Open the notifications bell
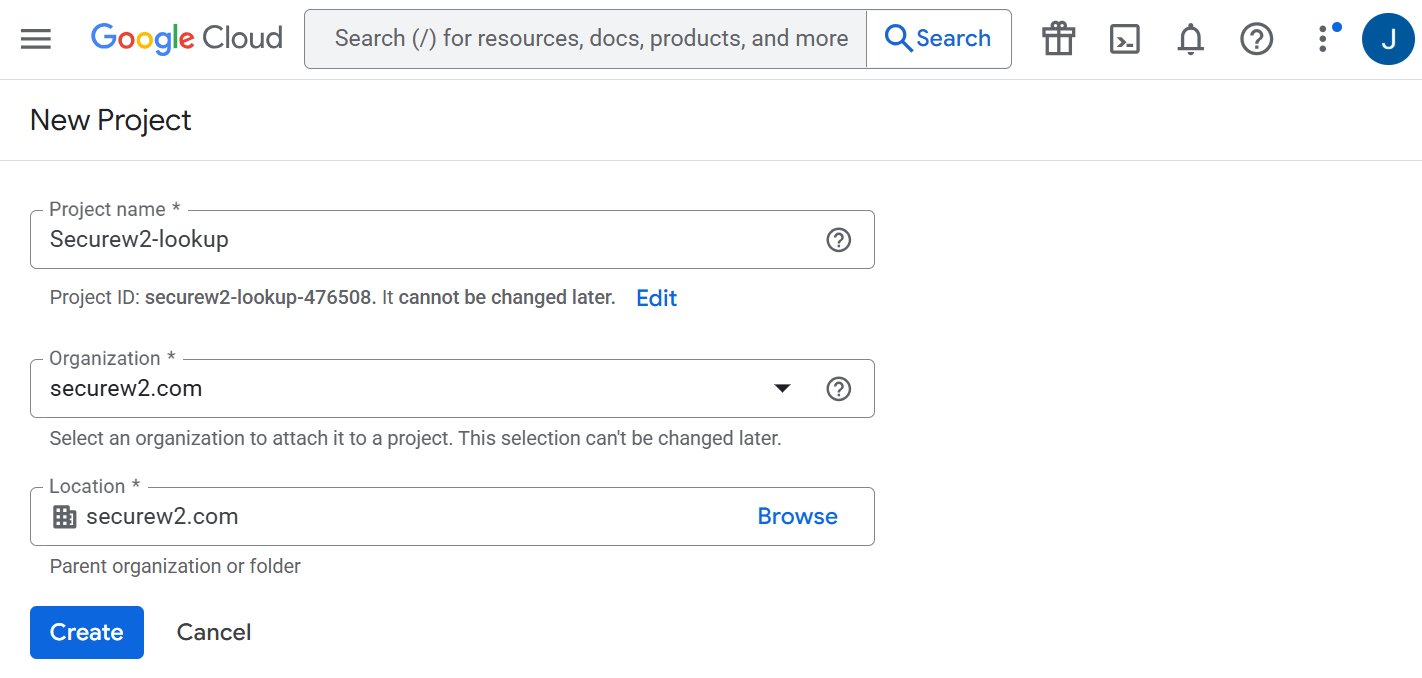Screen dimensions: 1422x678 coord(1190,39)
